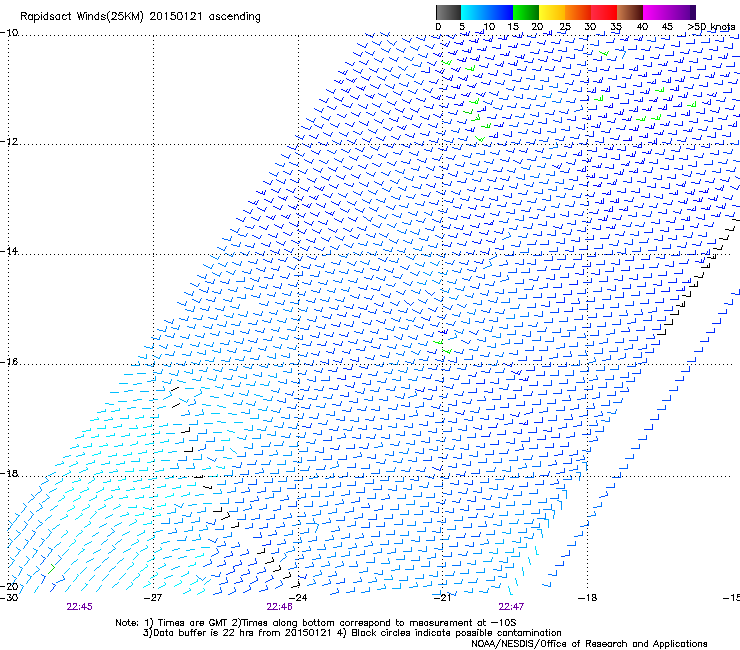
Task: Select legend tick label '30'
Action: tap(590, 26)
